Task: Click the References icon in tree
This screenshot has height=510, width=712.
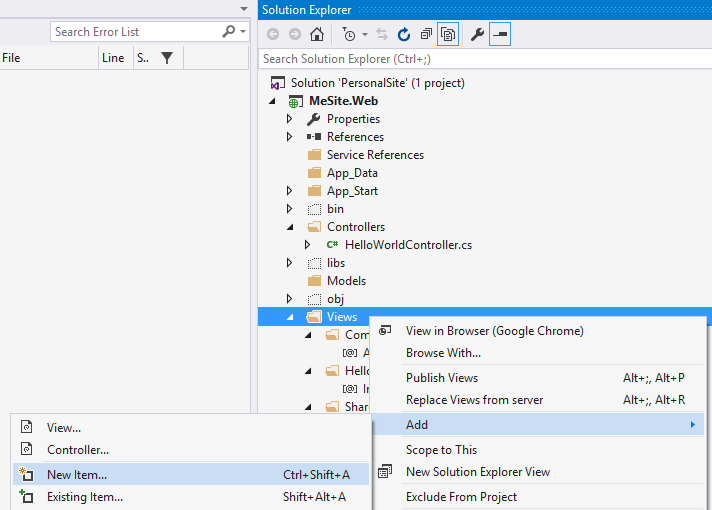Action: click(314, 137)
